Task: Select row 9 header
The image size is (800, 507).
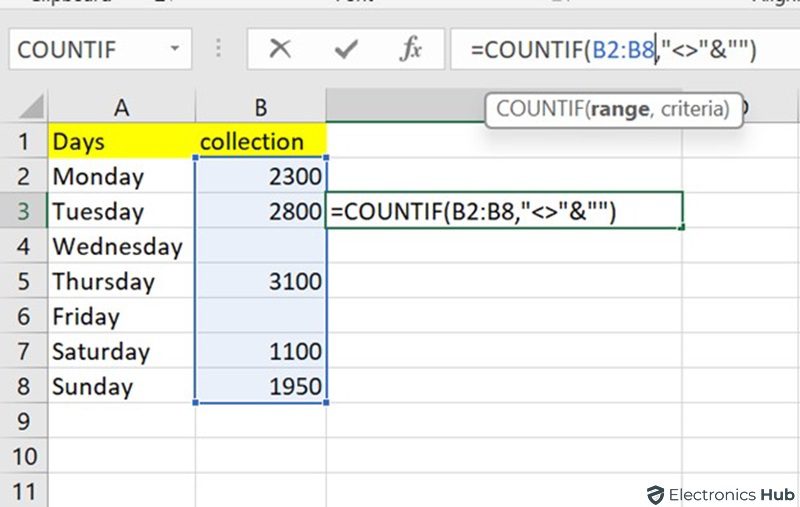Action: click(x=23, y=422)
